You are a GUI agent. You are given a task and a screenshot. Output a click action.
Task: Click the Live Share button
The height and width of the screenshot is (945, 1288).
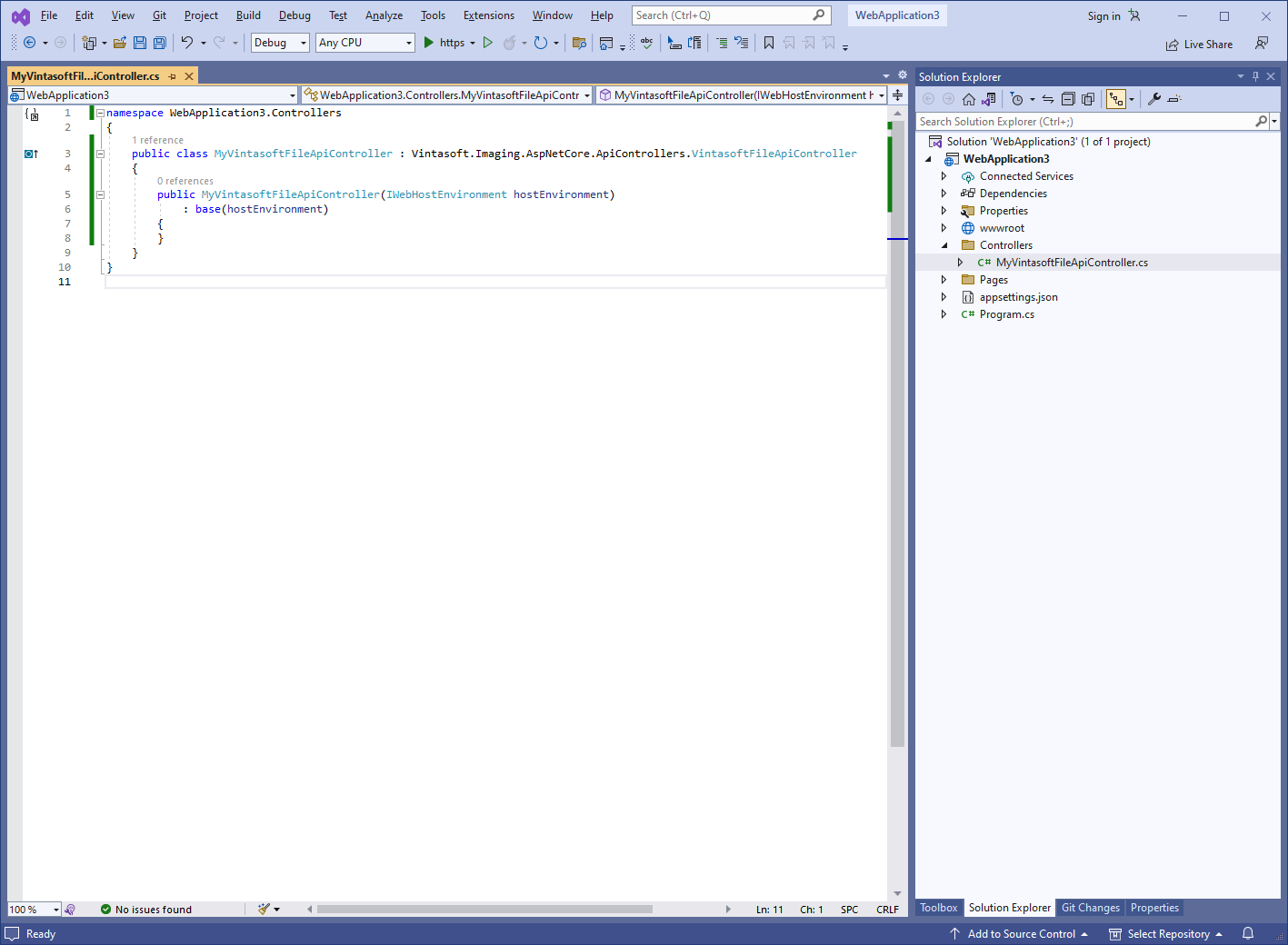pyautogui.click(x=1200, y=44)
